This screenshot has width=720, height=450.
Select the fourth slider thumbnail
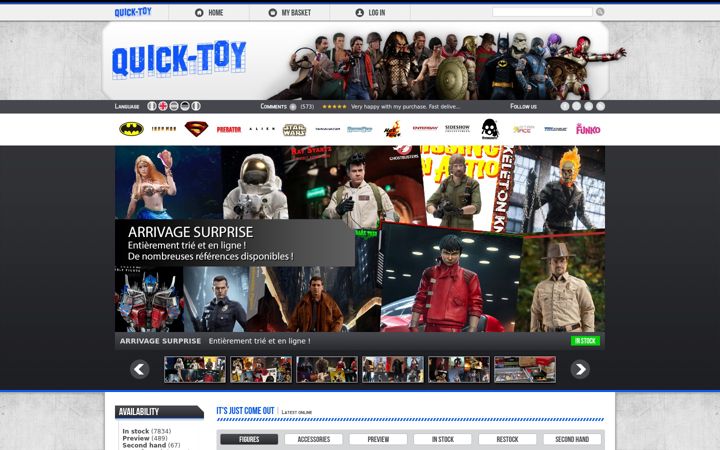(393, 369)
